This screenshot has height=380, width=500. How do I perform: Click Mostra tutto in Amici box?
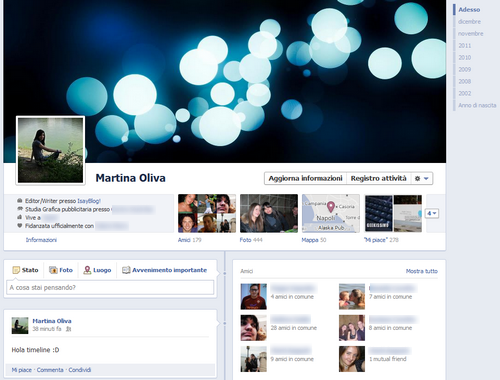tap(422, 271)
